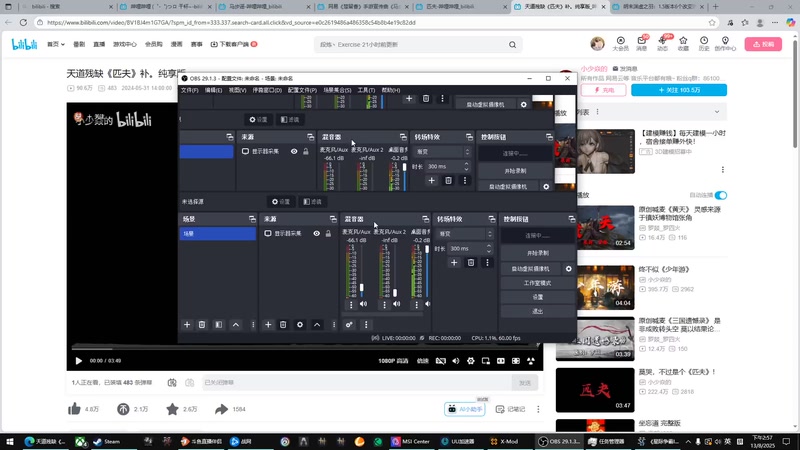Image resolution: width=800 pixels, height=450 pixels.
Task: Click the Windows Start button
Action: (x=9, y=441)
